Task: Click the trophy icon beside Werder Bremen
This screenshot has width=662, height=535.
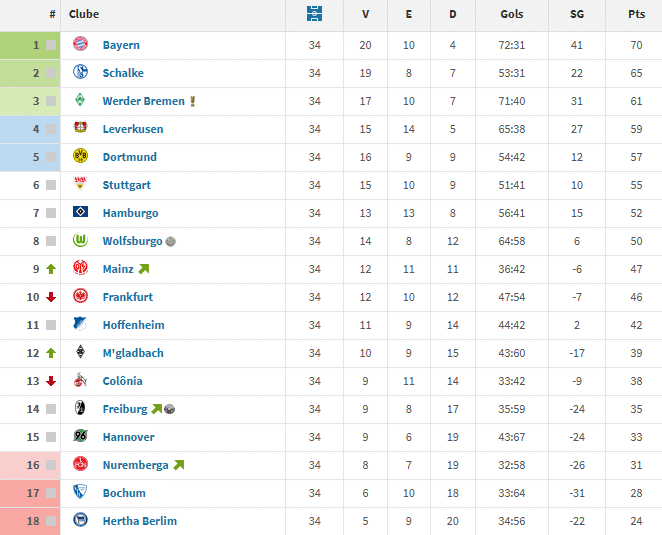Action: pyautogui.click(x=193, y=101)
